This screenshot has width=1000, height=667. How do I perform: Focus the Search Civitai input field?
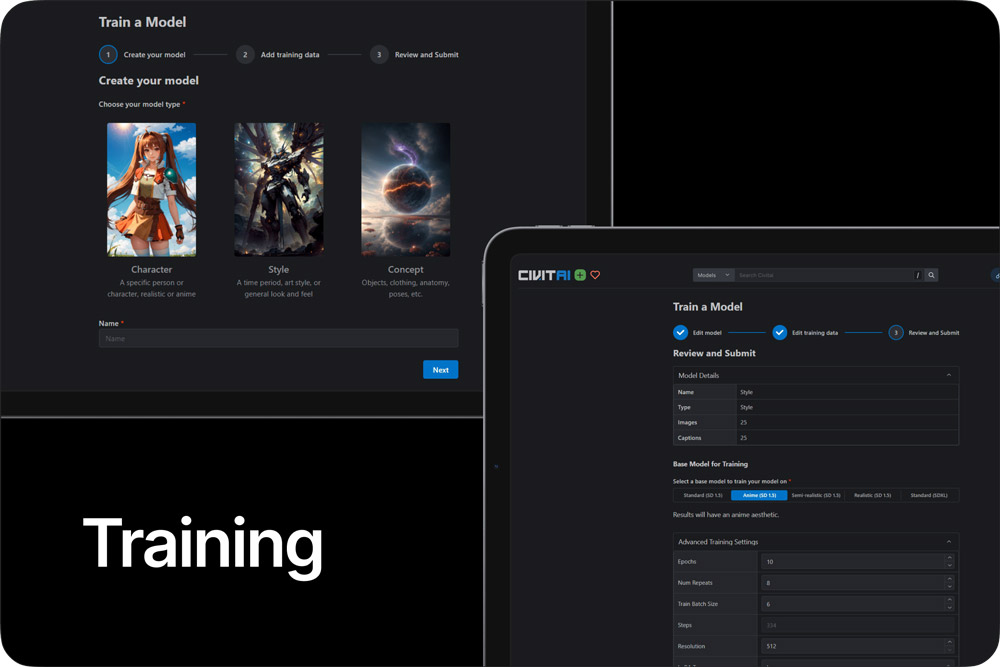pos(823,275)
